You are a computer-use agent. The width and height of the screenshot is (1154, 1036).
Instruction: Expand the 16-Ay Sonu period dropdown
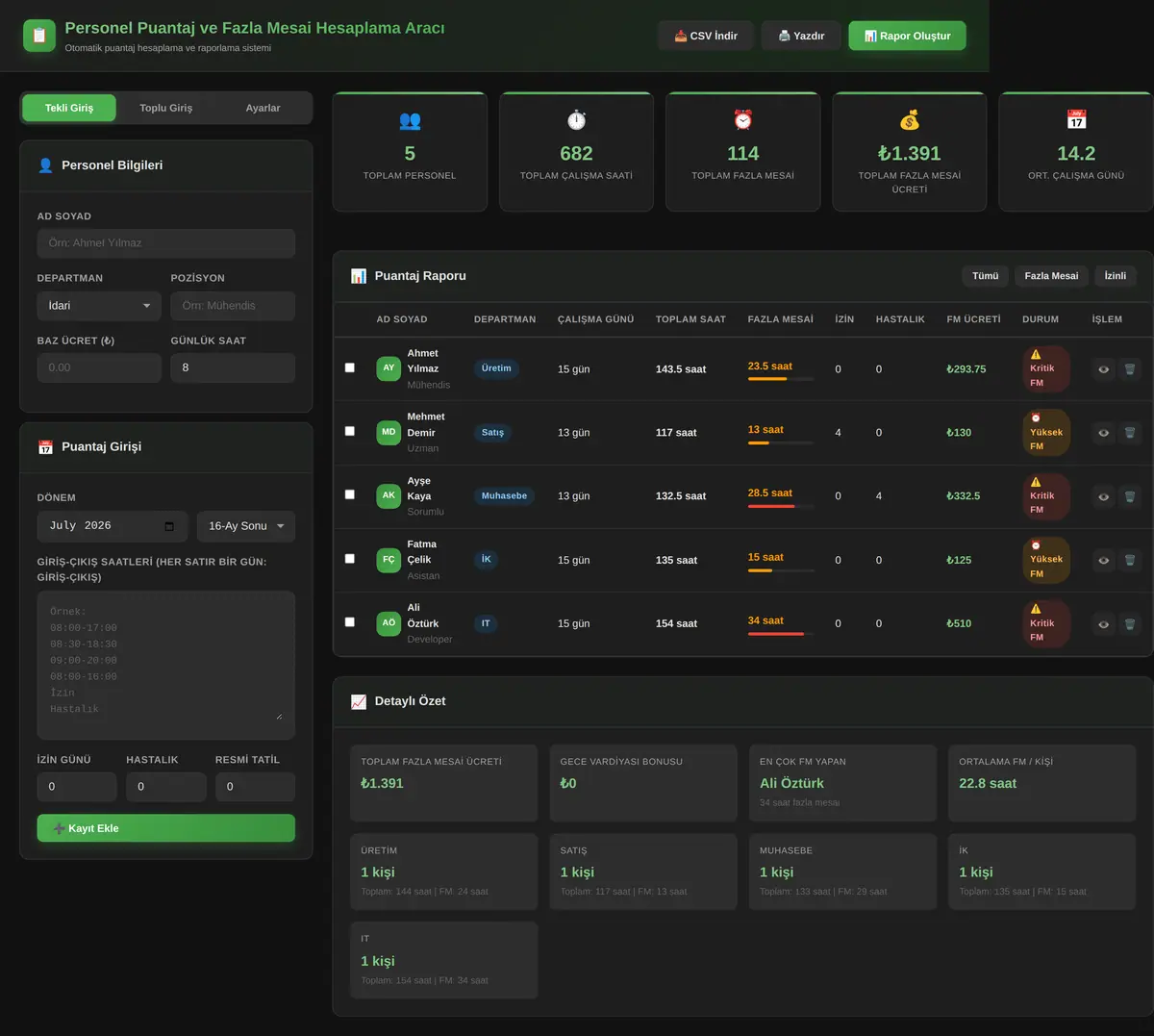click(x=246, y=526)
